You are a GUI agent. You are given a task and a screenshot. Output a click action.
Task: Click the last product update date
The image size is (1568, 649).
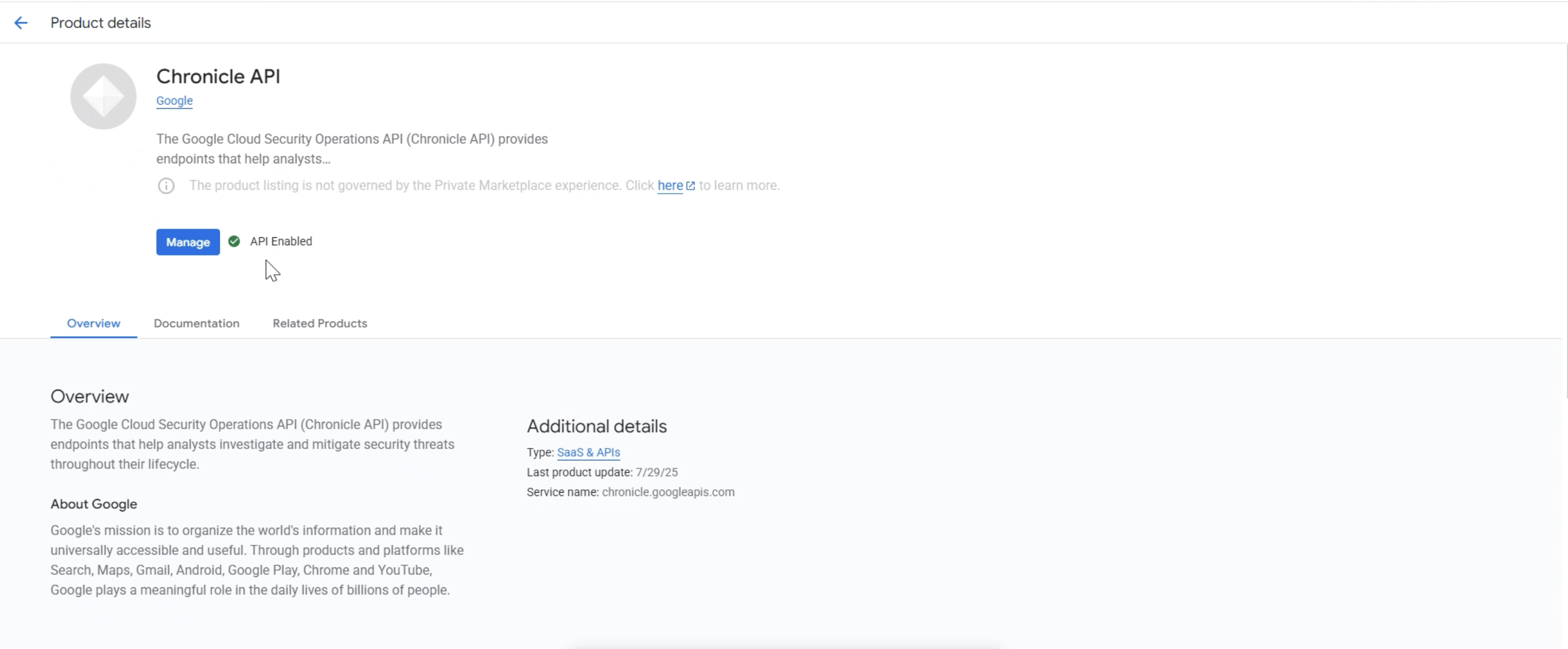click(656, 472)
